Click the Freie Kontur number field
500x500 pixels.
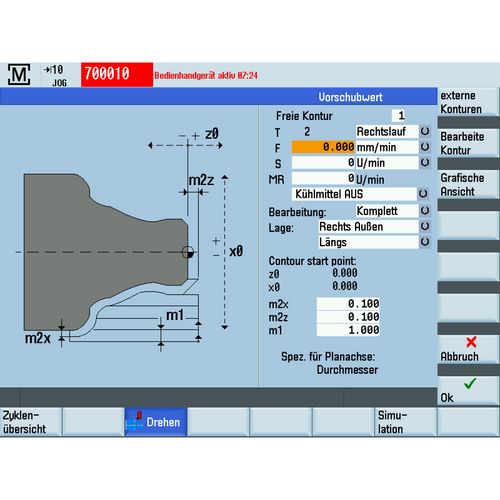[x=398, y=116]
